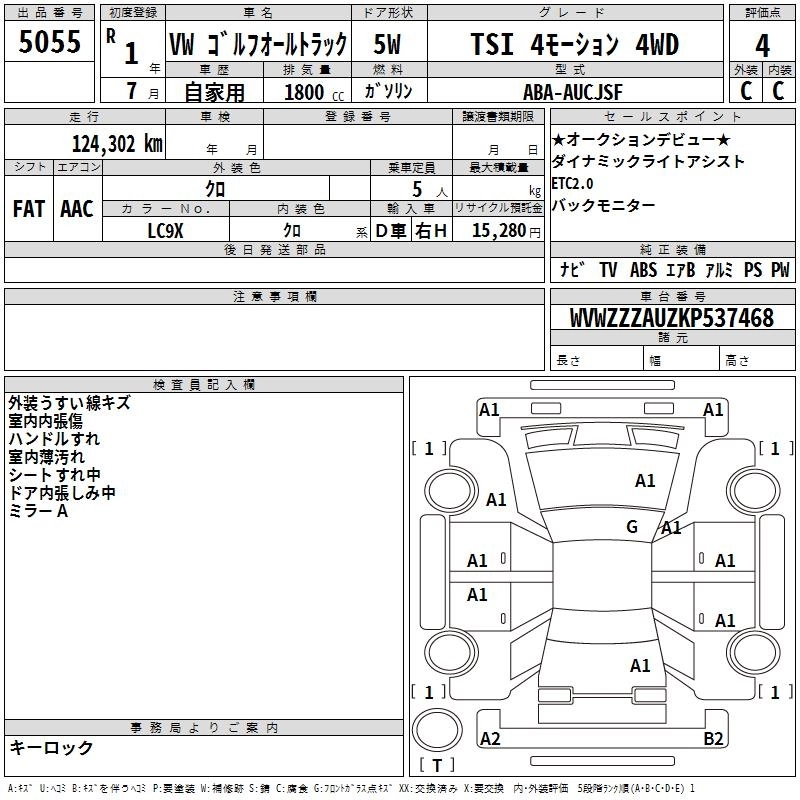The image size is (800, 800).
Task: Click the エアB equipment item
Action: tap(681, 269)
